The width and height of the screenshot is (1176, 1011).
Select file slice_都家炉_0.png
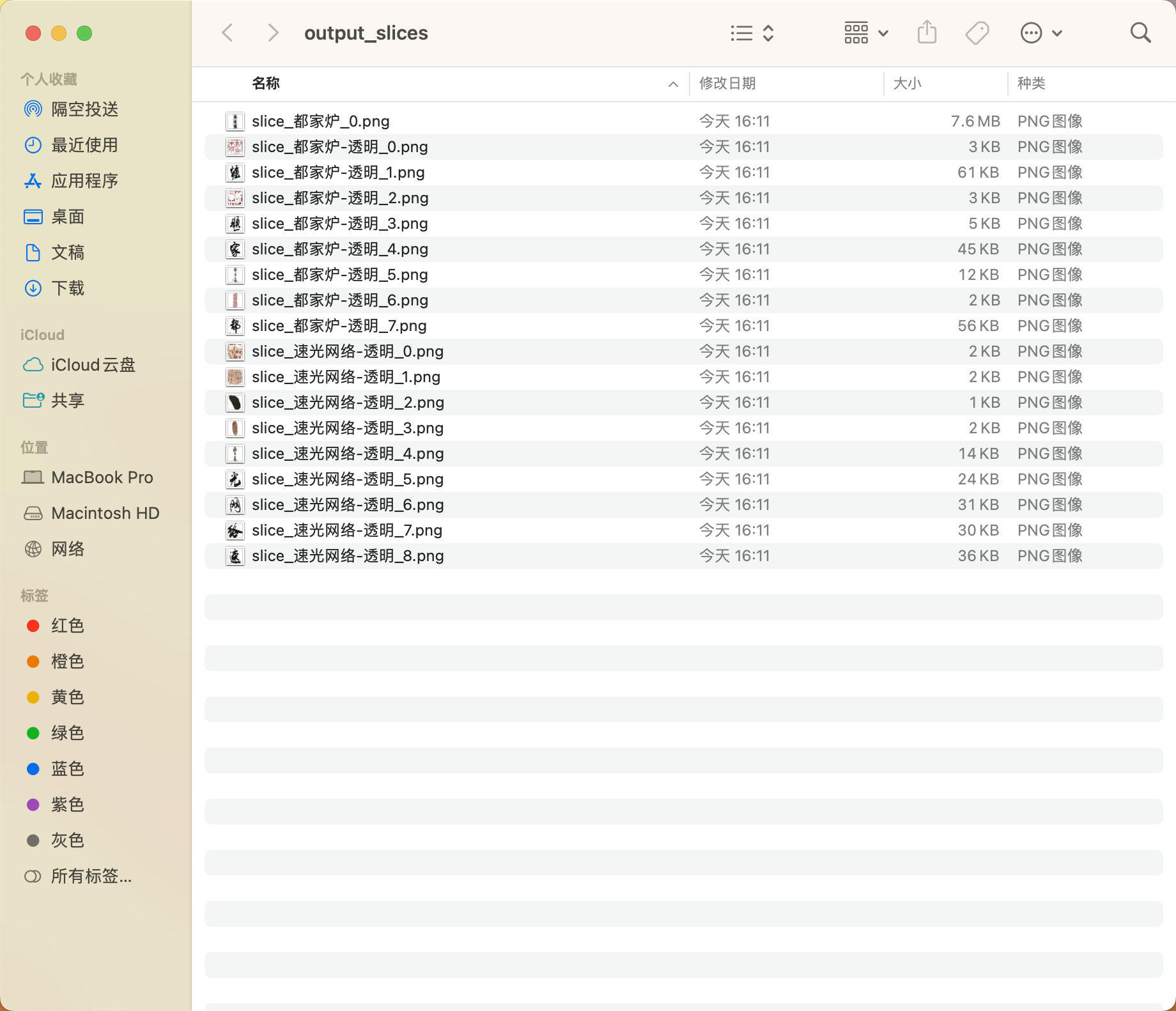(683, 121)
